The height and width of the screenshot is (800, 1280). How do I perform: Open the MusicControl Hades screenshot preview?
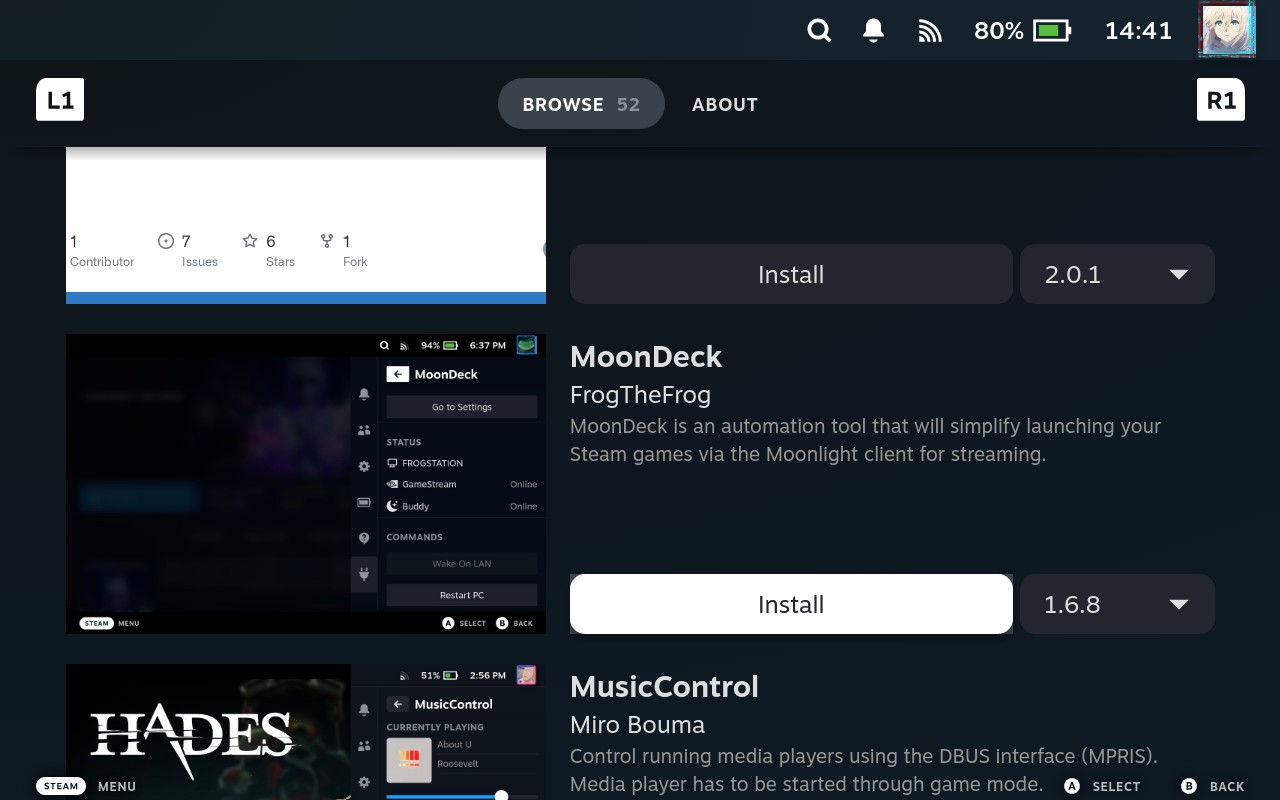coord(306,732)
